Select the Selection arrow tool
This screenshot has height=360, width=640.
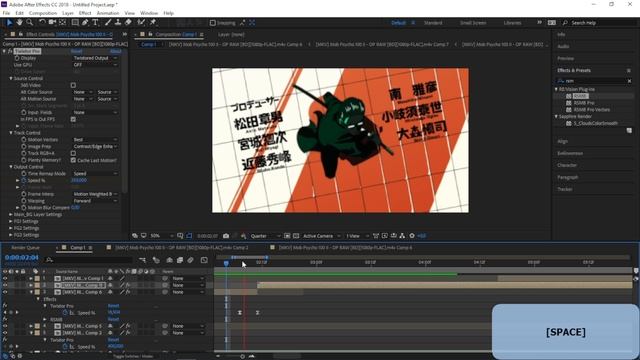click(x=9, y=22)
